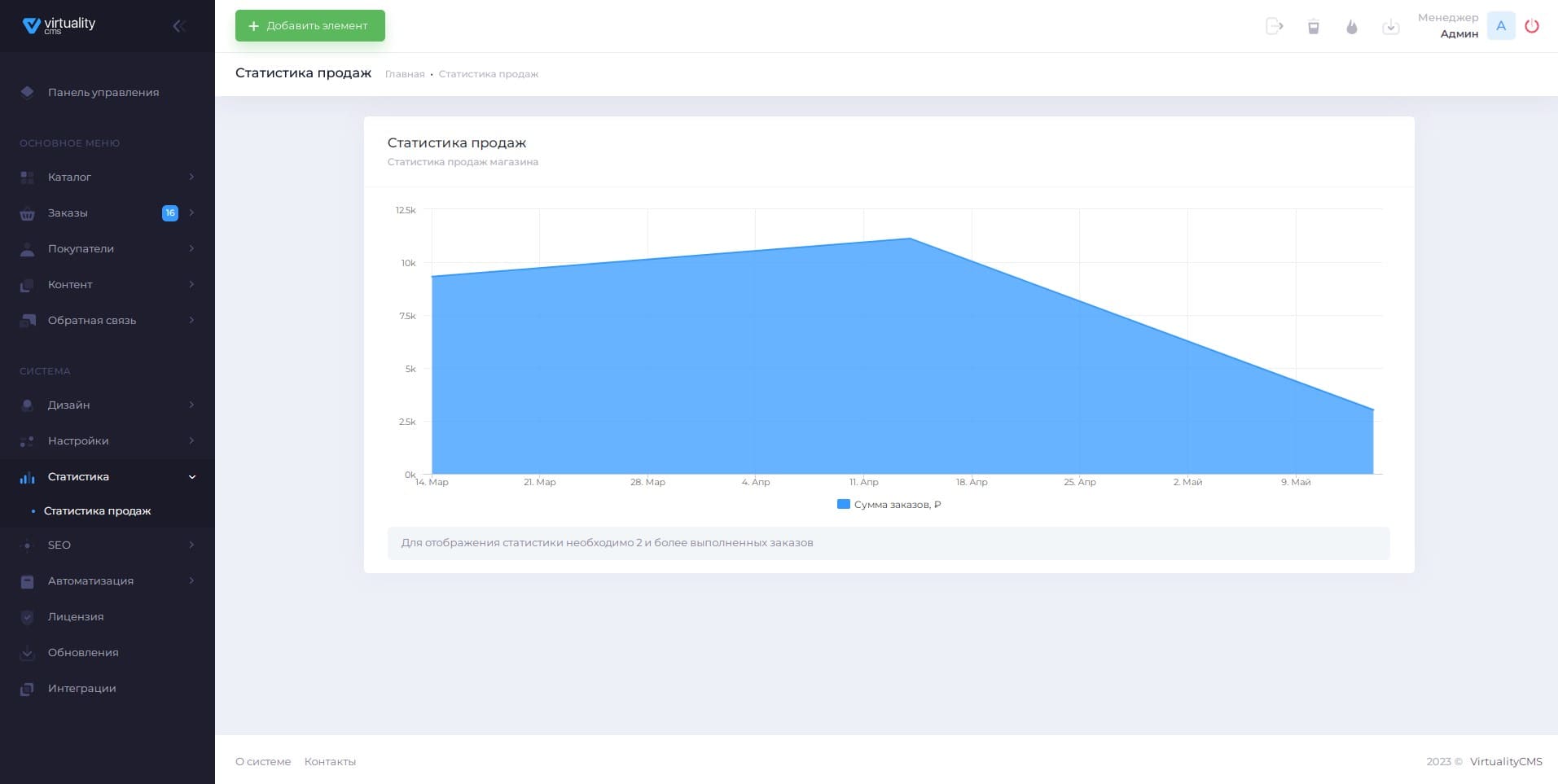Expand the Покупатели submenu arrow
Screen dimensions: 1558x784
191,248
